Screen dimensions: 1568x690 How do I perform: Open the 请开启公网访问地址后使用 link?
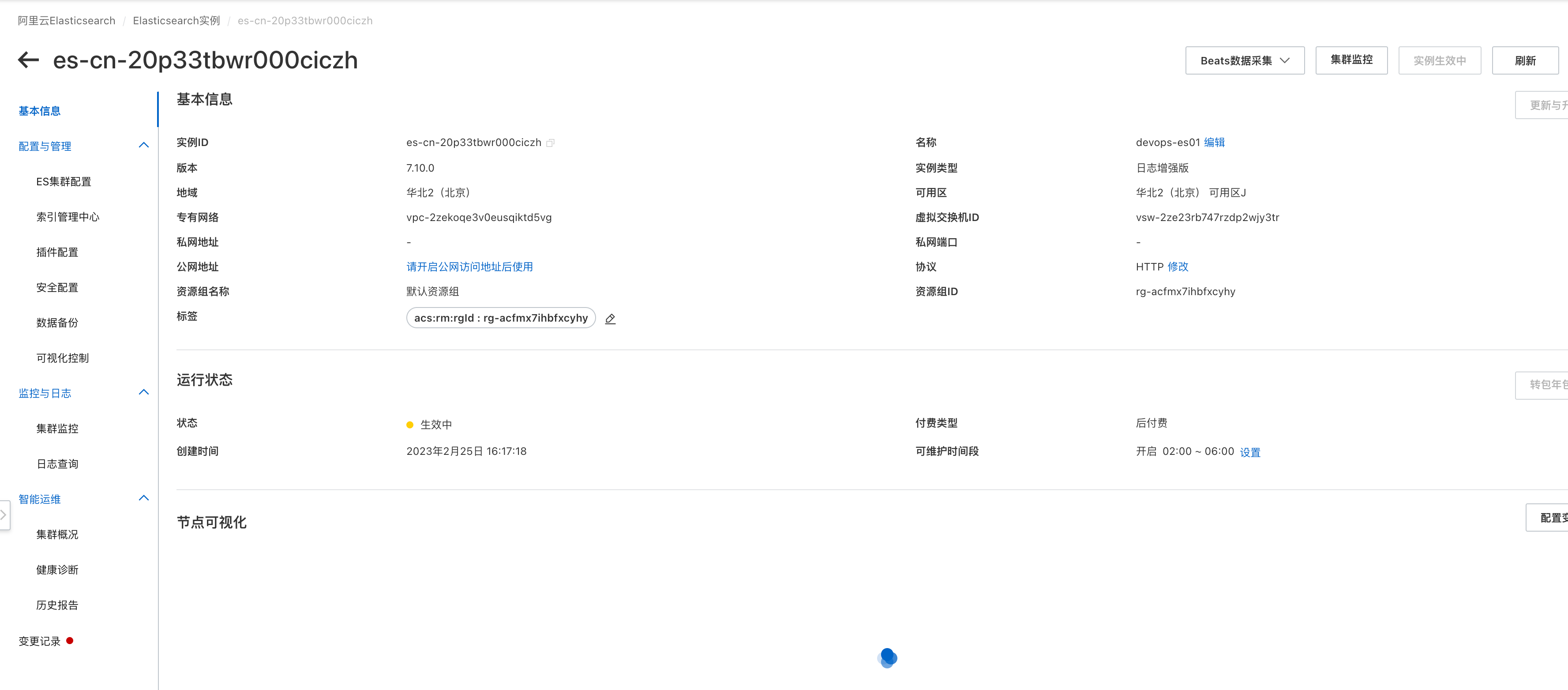coord(469,266)
